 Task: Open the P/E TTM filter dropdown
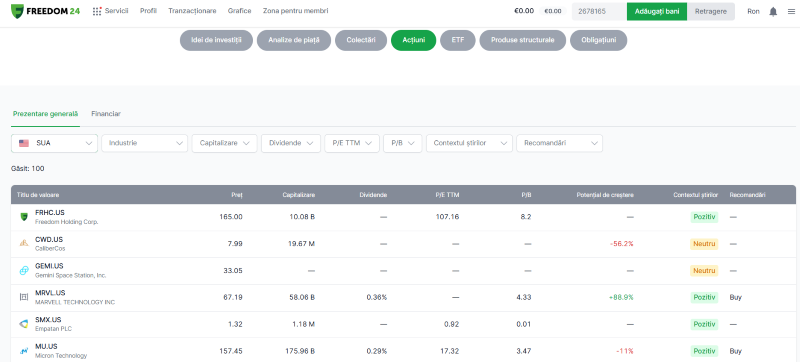[x=352, y=143]
